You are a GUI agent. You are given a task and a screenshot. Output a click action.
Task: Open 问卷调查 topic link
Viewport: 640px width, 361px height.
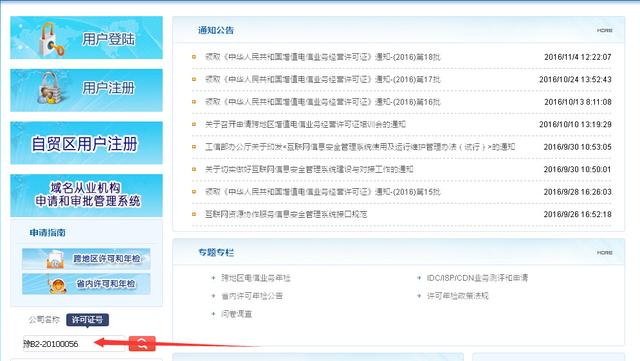coord(236,314)
